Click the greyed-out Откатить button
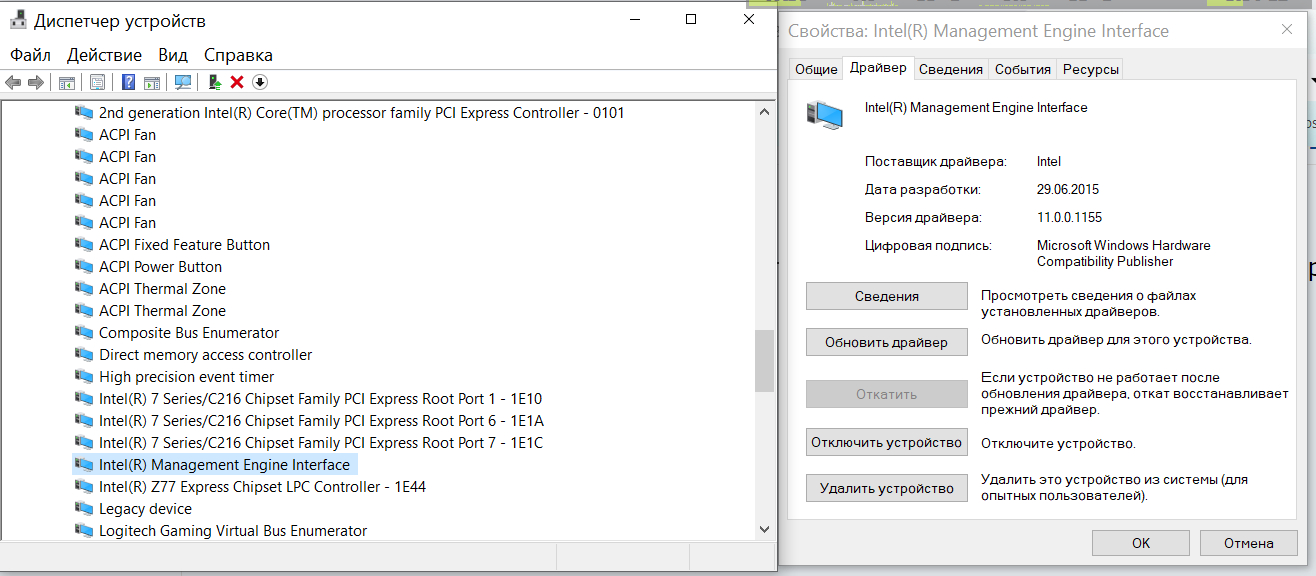The image size is (1316, 576). coord(887,394)
